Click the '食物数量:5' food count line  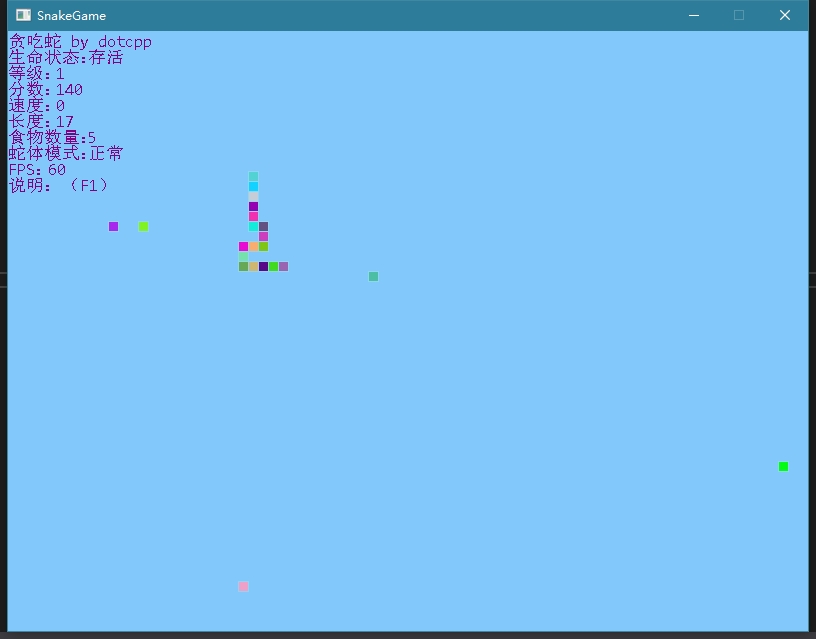point(53,137)
